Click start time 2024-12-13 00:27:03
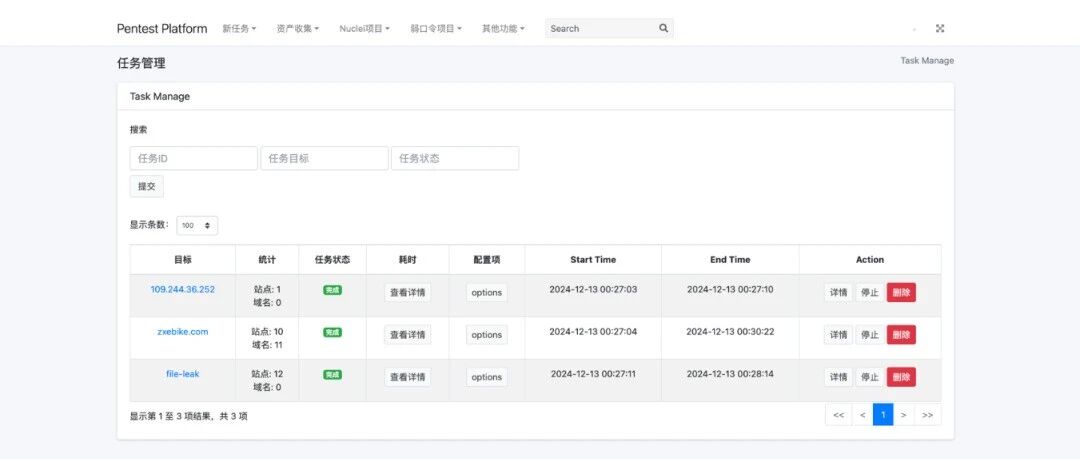The height and width of the screenshot is (459, 1080). click(593, 289)
